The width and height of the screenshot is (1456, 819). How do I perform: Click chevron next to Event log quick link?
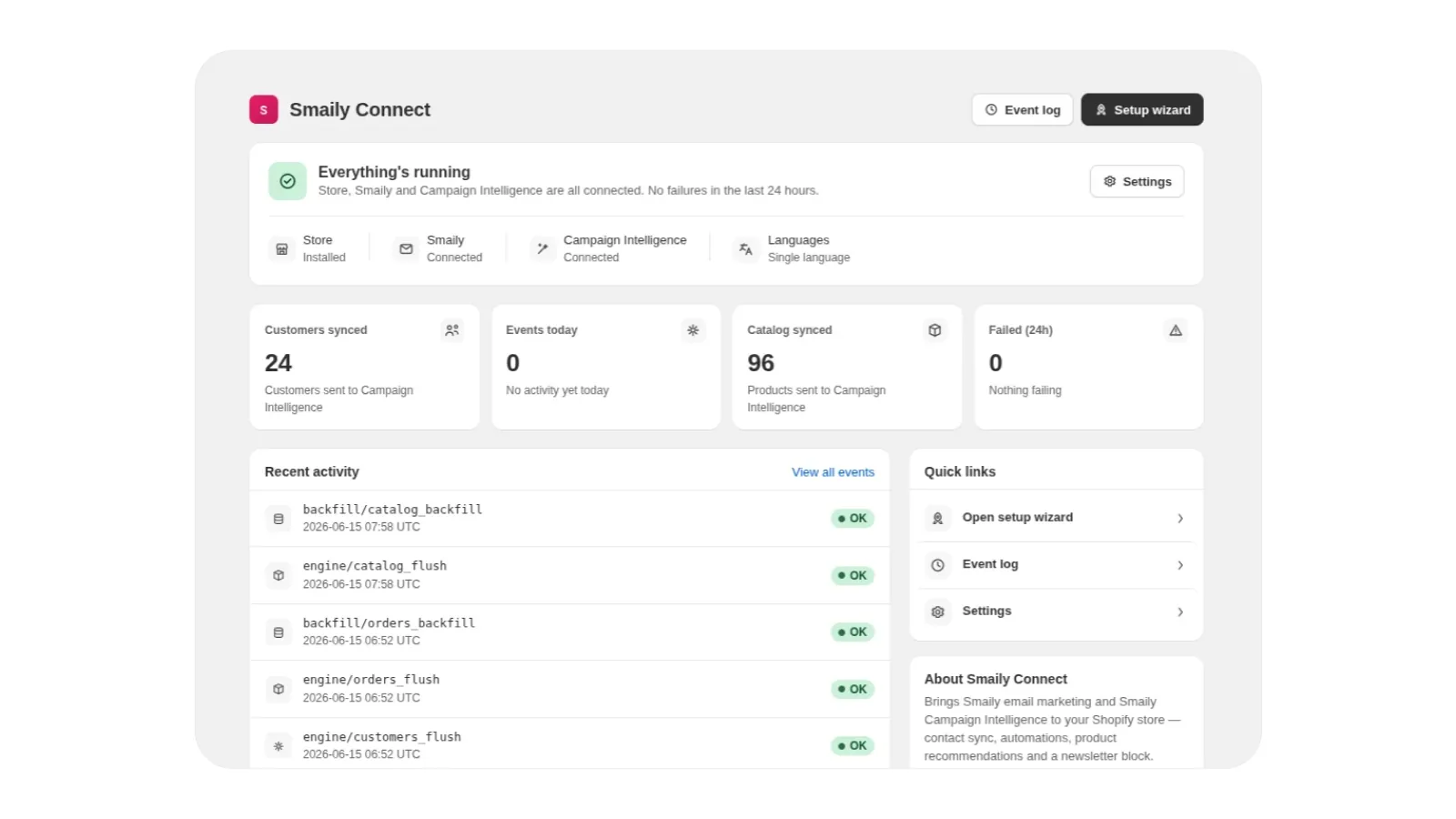[1180, 565]
